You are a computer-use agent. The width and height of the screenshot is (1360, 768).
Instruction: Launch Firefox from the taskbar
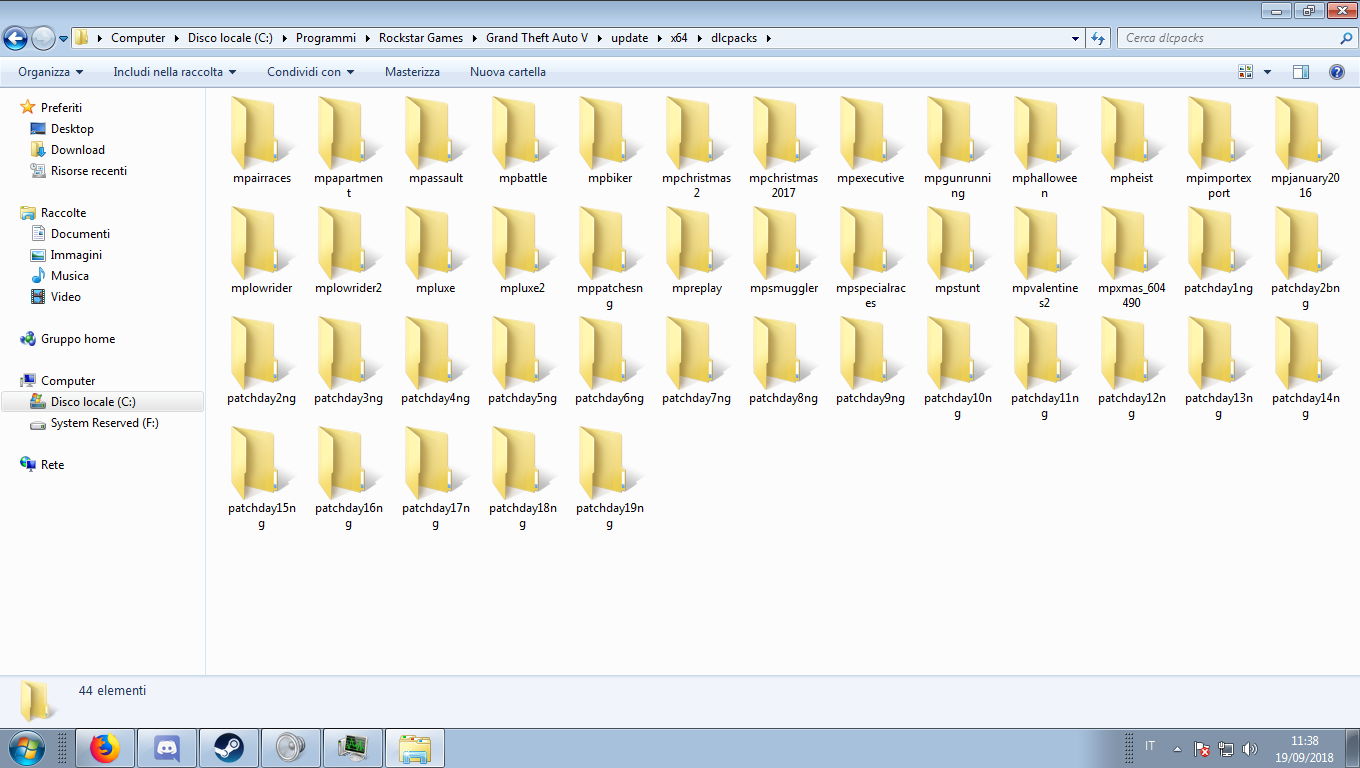[x=105, y=748]
